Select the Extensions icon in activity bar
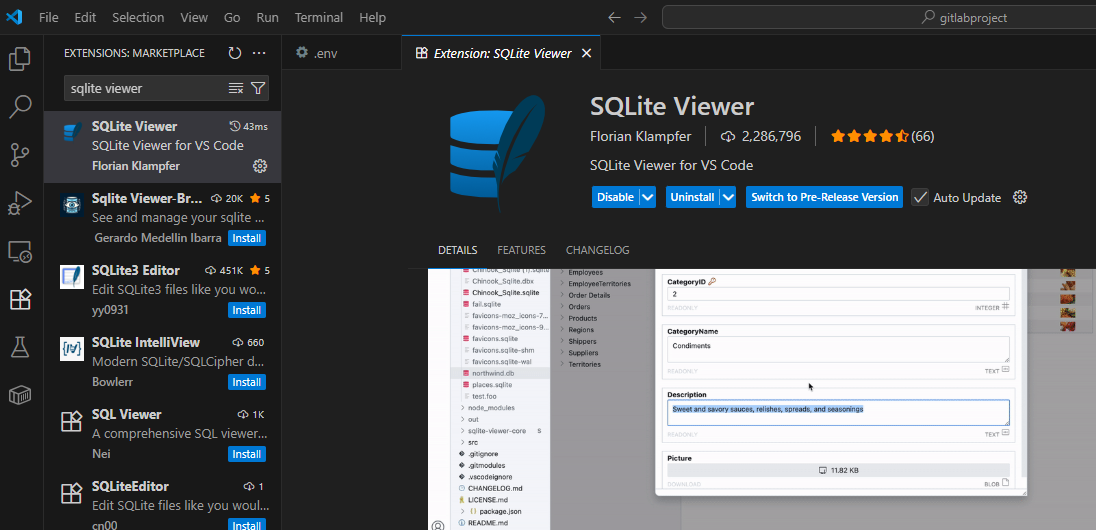The width and height of the screenshot is (1096, 530). (20, 299)
